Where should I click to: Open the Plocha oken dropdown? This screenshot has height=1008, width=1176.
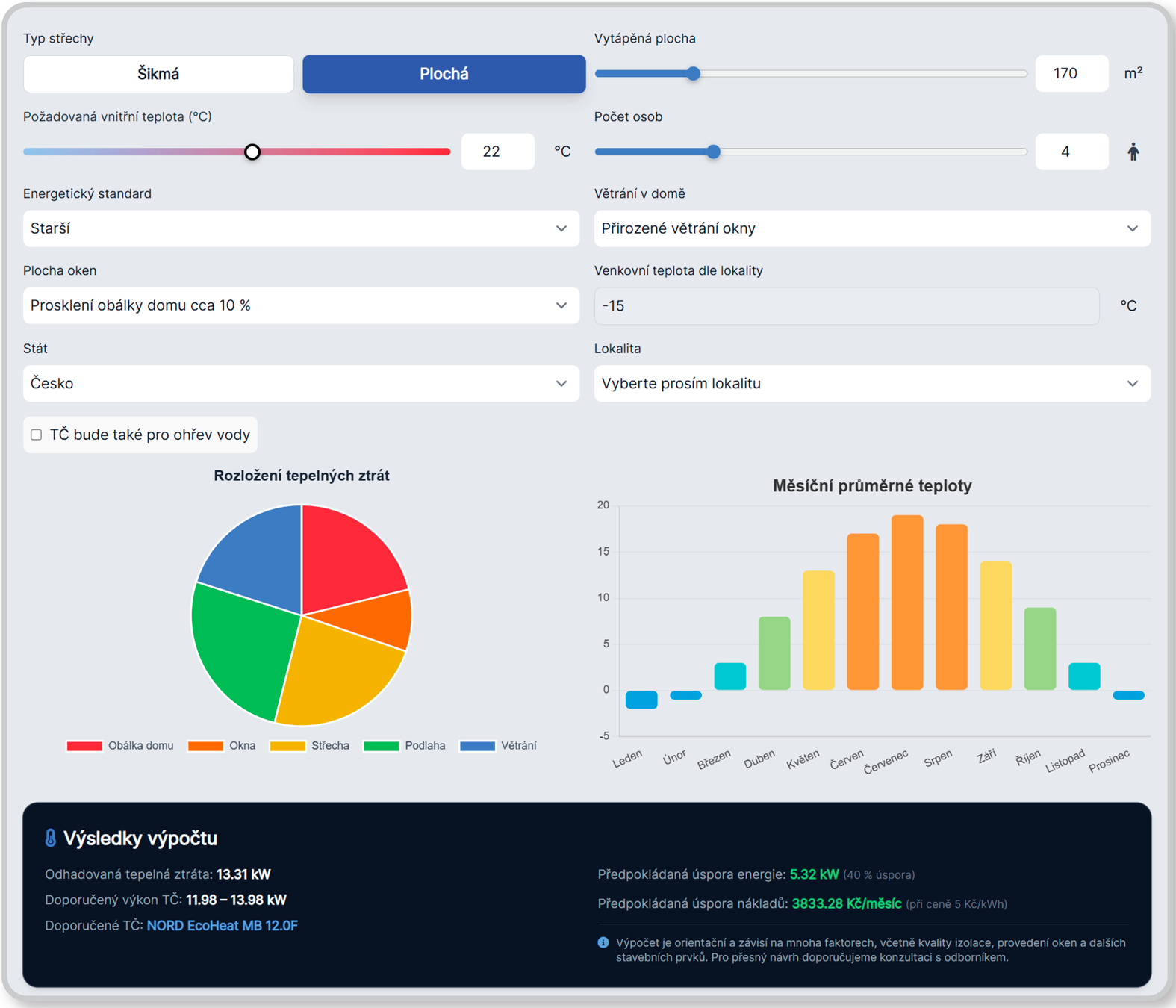[301, 305]
